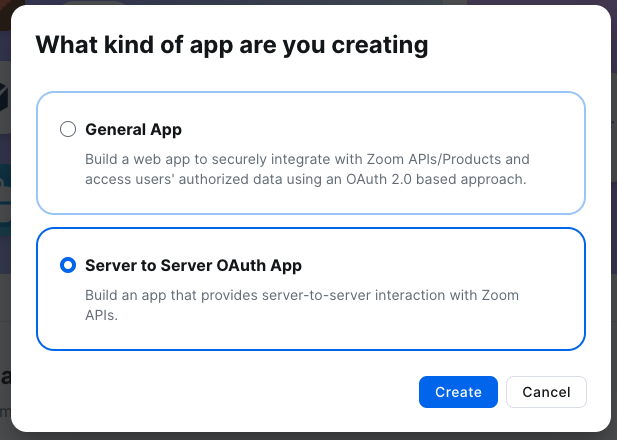Click the dimmed background below the dialog
617x440 pixels.
(x=300, y=437)
